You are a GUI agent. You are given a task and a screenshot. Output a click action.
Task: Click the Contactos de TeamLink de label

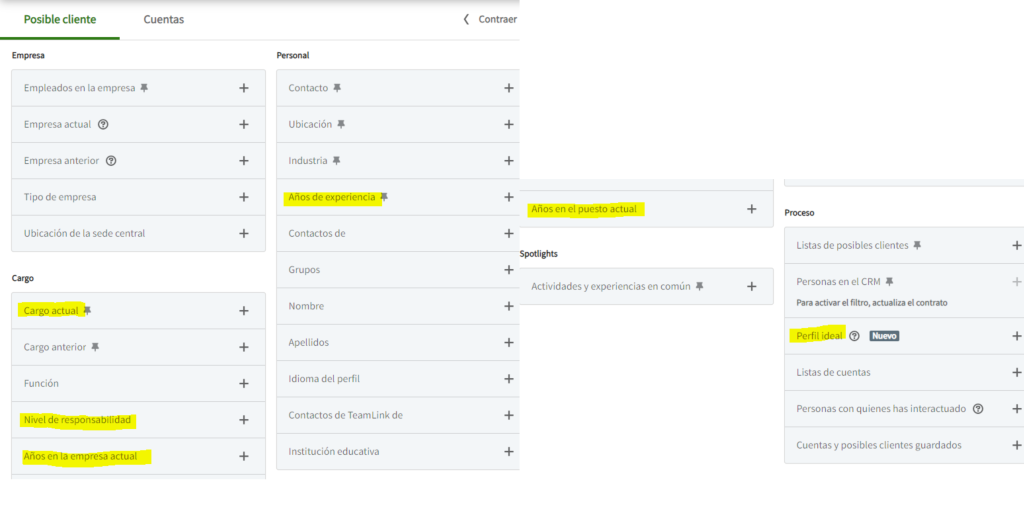[345, 415]
